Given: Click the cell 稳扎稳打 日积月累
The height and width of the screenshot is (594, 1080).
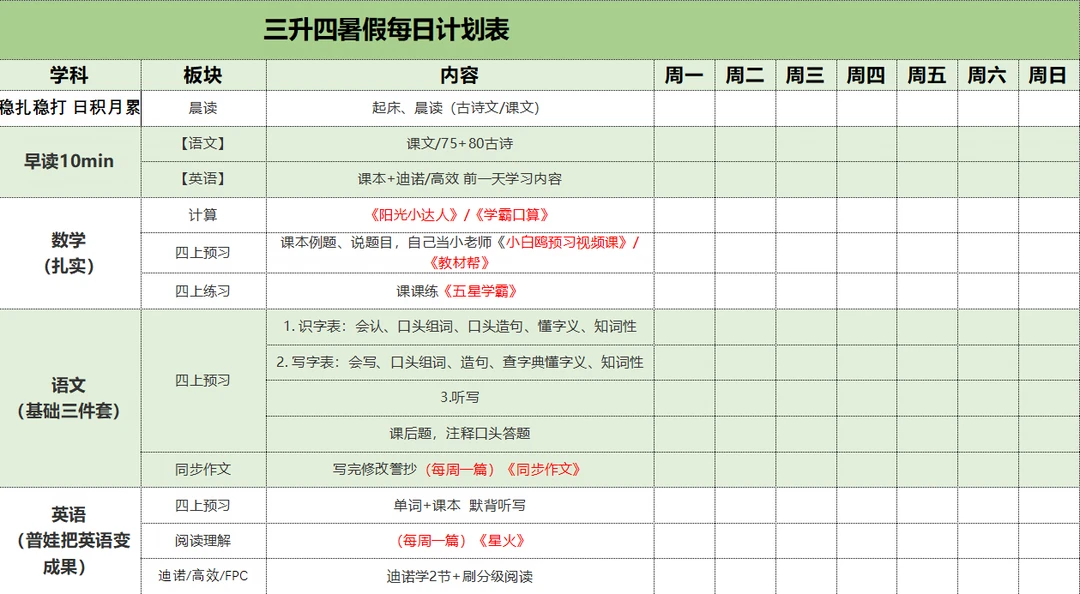Looking at the screenshot, I should pyautogui.click(x=70, y=108).
